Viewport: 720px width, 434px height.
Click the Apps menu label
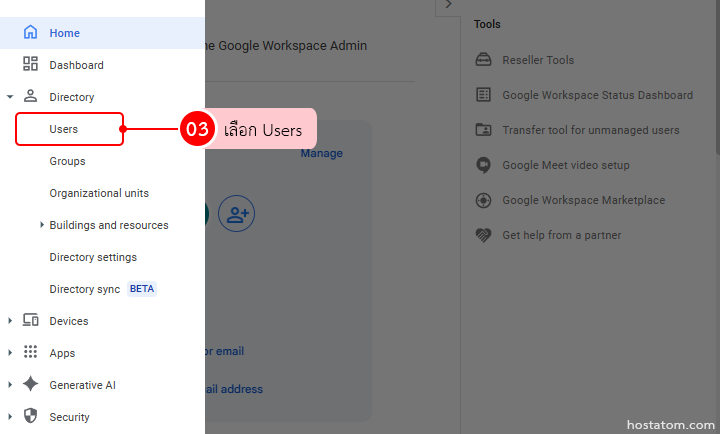(x=62, y=353)
